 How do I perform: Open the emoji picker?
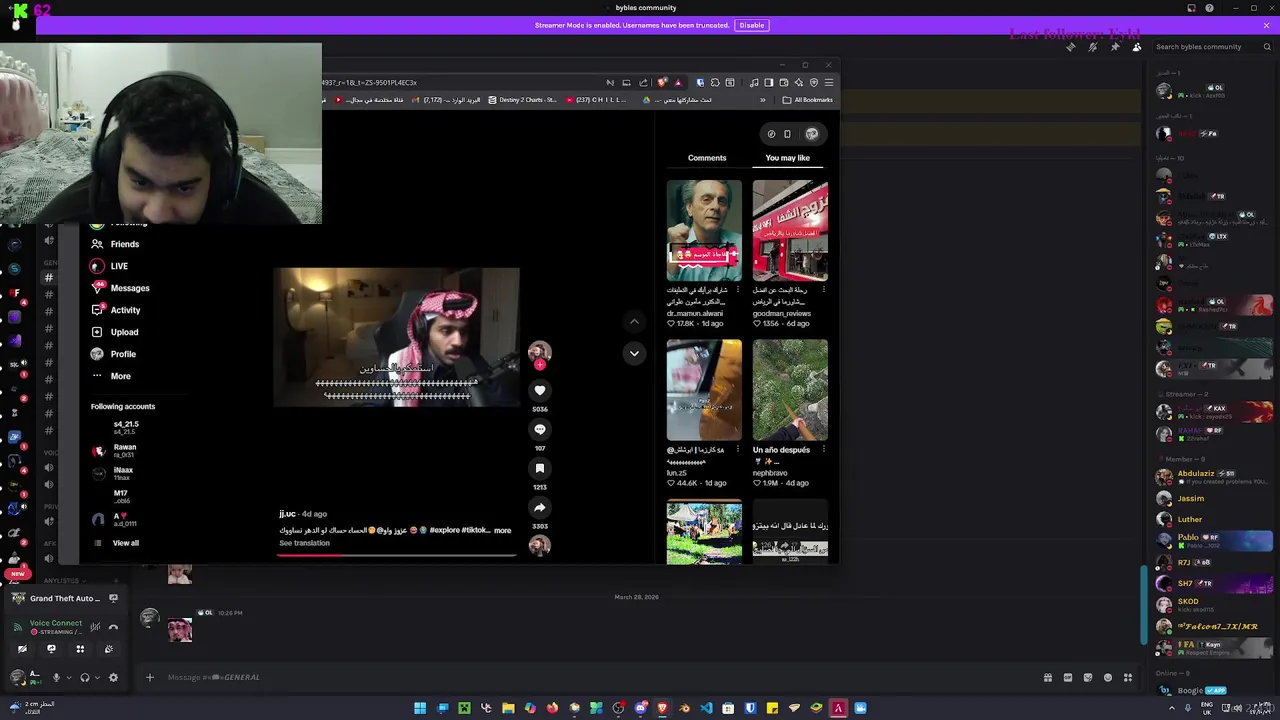tap(1108, 678)
